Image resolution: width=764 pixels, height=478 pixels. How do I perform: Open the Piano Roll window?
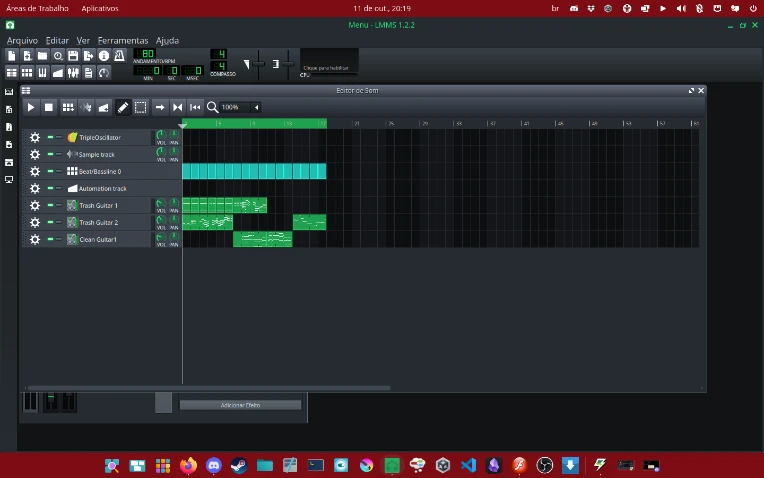pyautogui.click(x=42, y=73)
